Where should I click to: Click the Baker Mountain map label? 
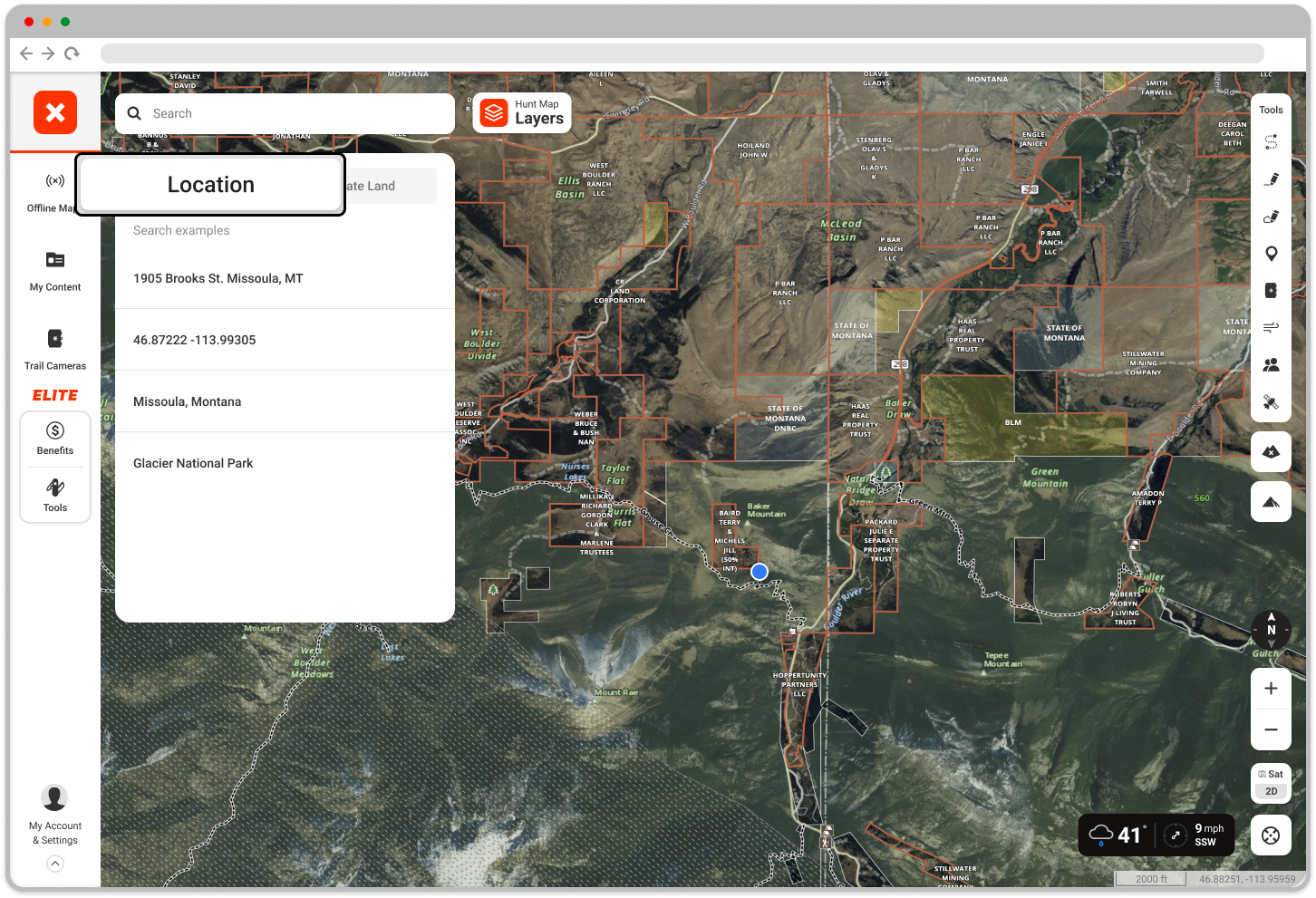pyautogui.click(x=766, y=510)
